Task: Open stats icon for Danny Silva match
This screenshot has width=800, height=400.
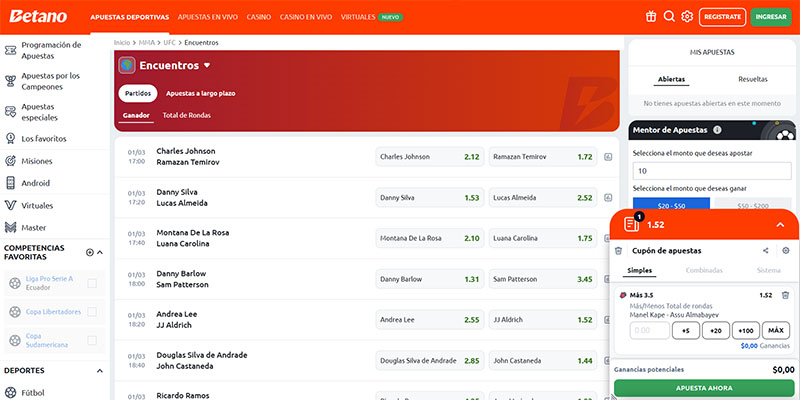Action: (x=608, y=197)
